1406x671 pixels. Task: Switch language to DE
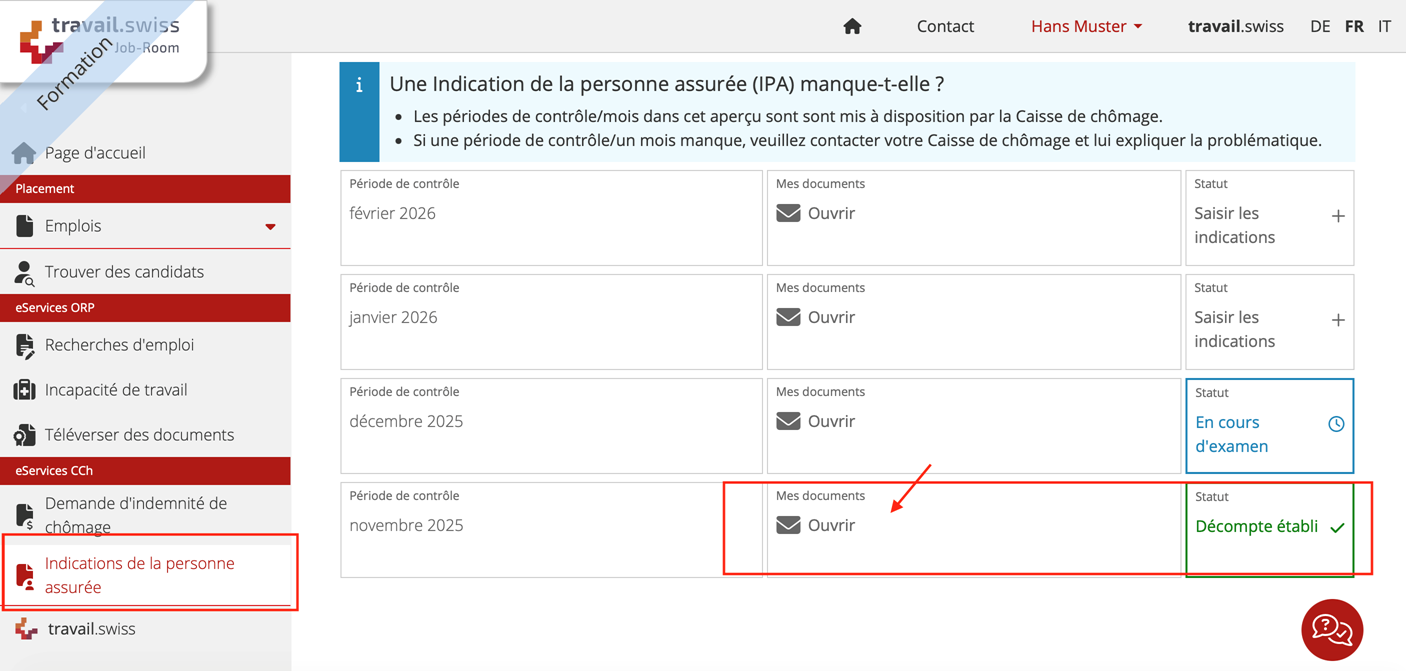(x=1320, y=27)
